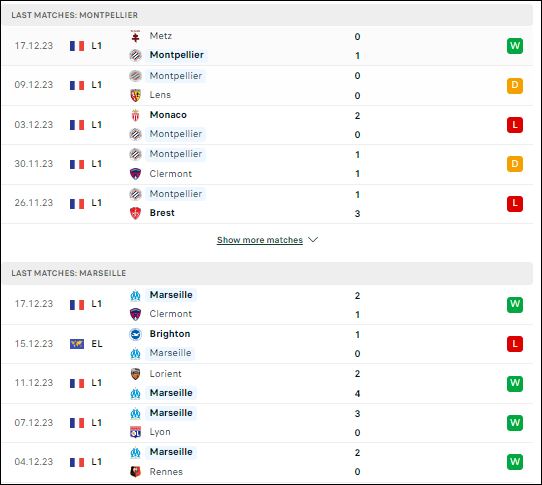The height and width of the screenshot is (485, 542).
Task: Click the Rennes club crest icon
Action: tap(136, 472)
